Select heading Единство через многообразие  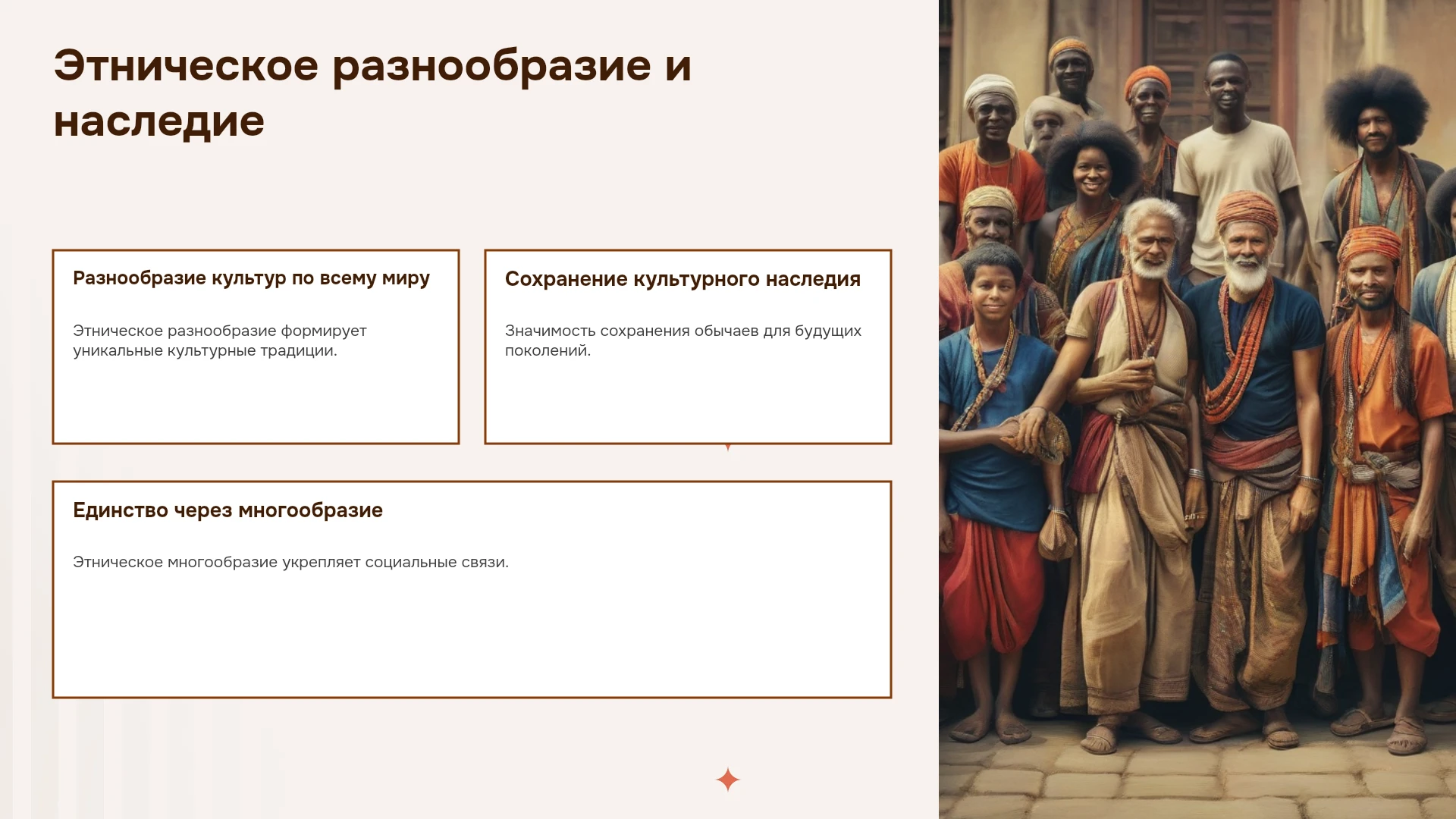point(227,510)
